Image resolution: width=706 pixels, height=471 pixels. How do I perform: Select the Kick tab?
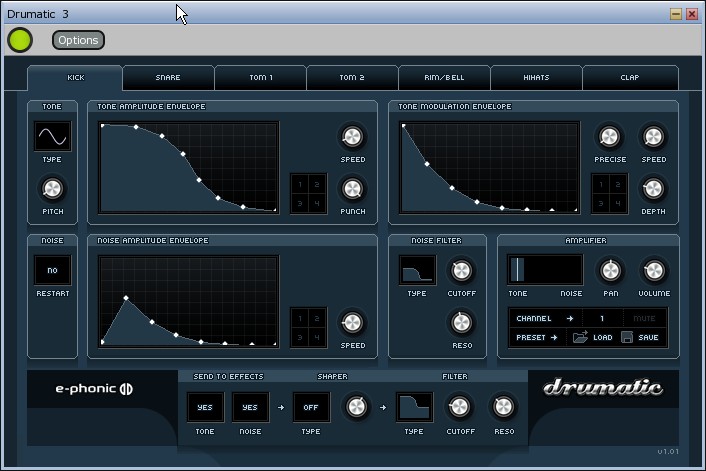pos(75,77)
